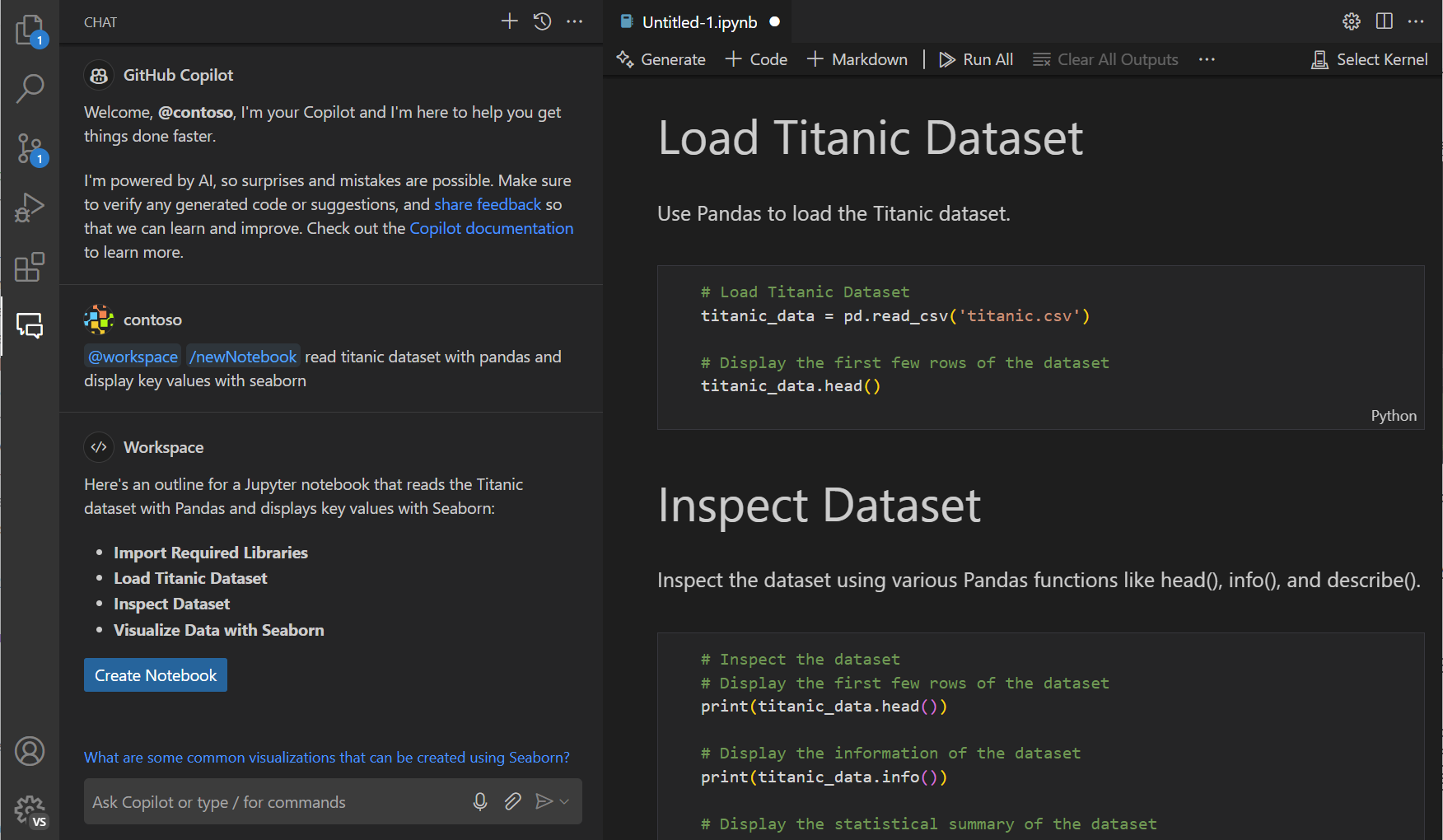
Task: Click the CHAT panel title
Action: (100, 22)
